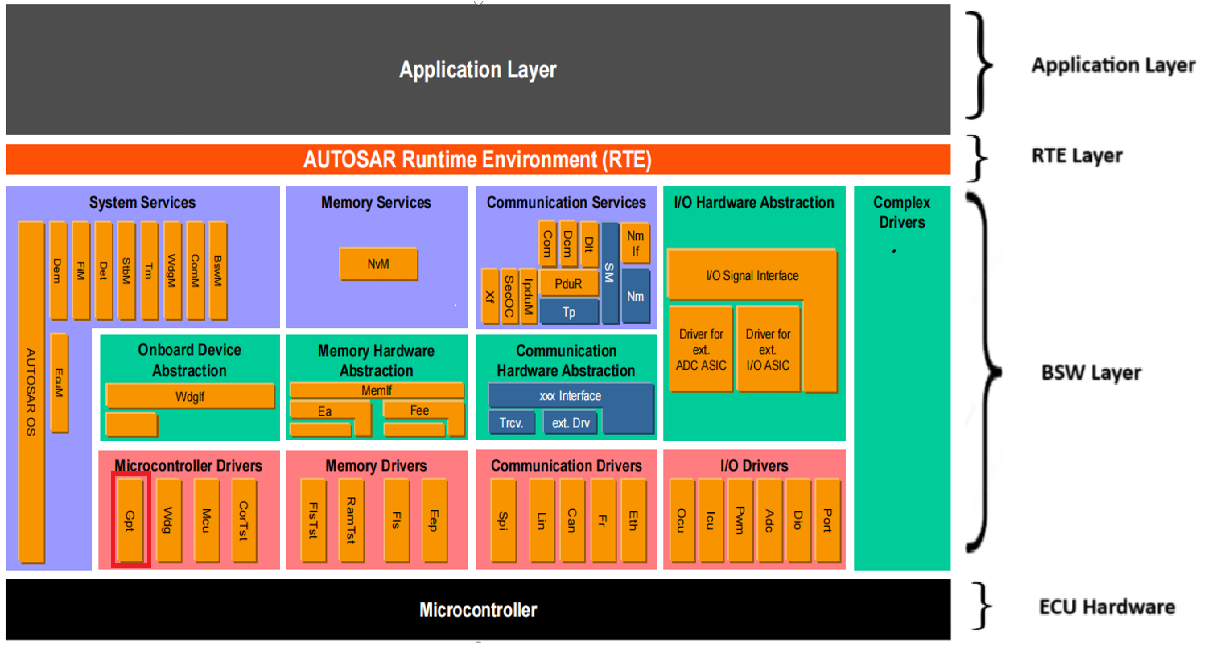Click the black Microcontroller bar
Viewport: 1232px width, 659px height.
[x=477, y=610]
